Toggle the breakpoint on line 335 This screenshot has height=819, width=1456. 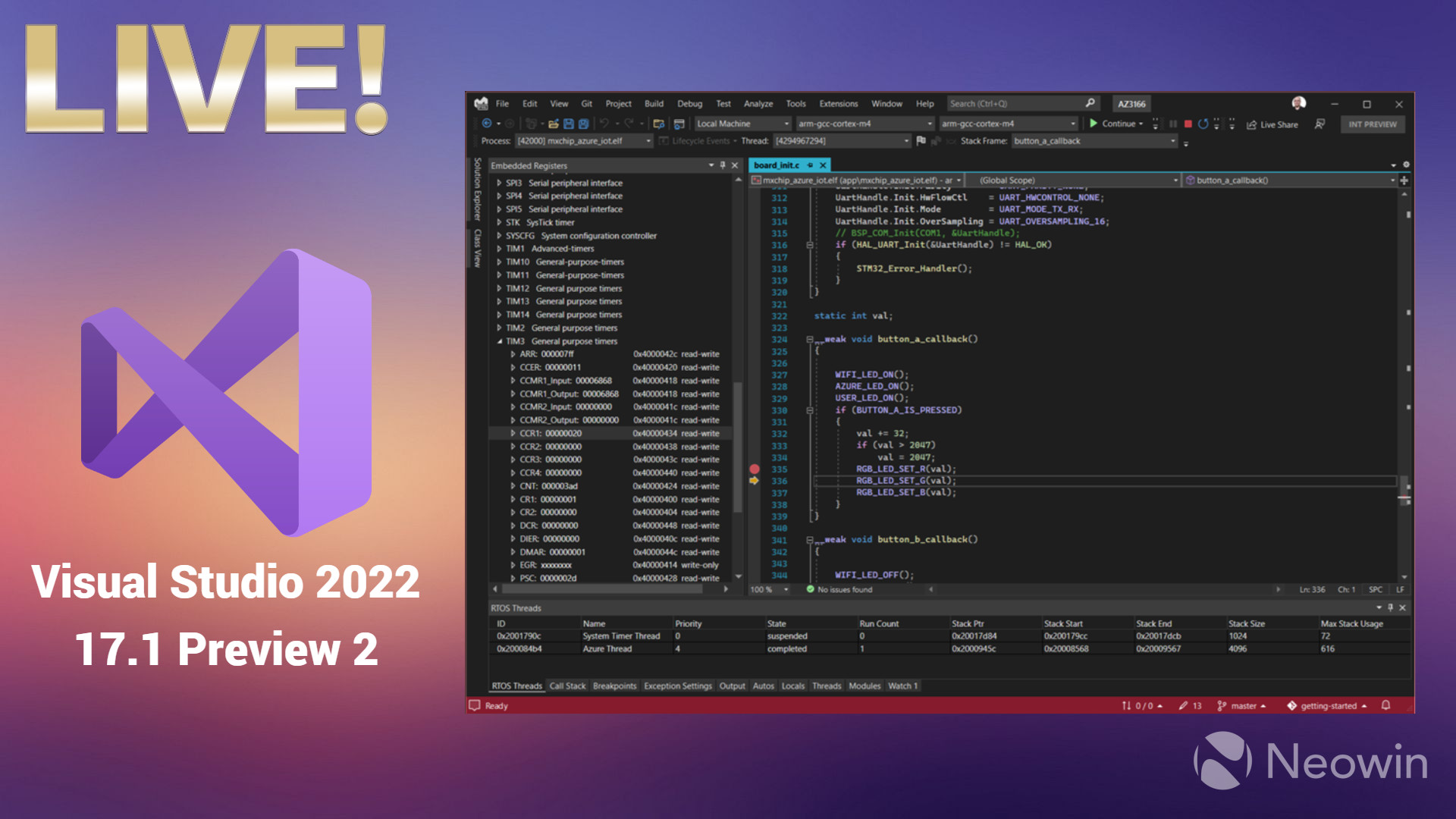click(x=755, y=469)
